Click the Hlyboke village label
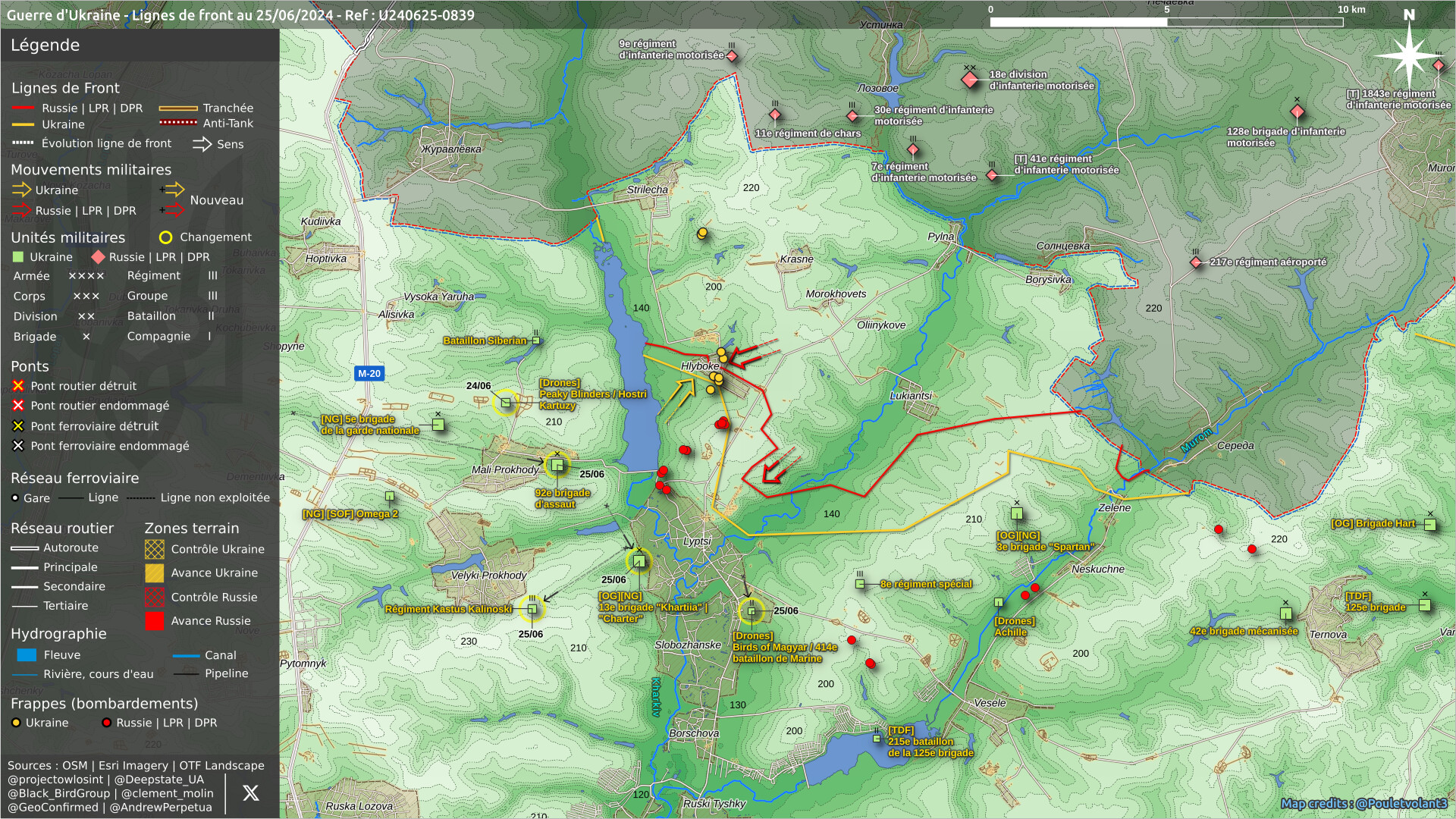Image resolution: width=1456 pixels, height=819 pixels. pos(699,366)
